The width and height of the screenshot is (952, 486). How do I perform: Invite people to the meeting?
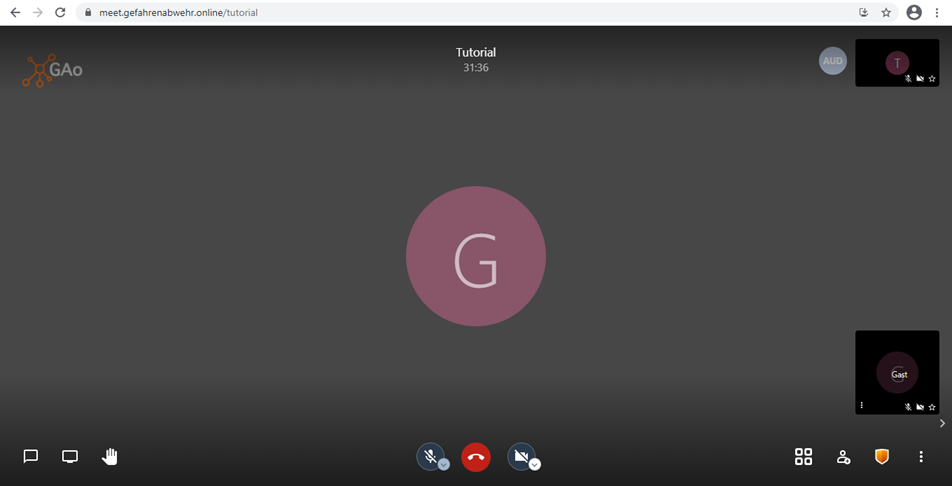[843, 457]
